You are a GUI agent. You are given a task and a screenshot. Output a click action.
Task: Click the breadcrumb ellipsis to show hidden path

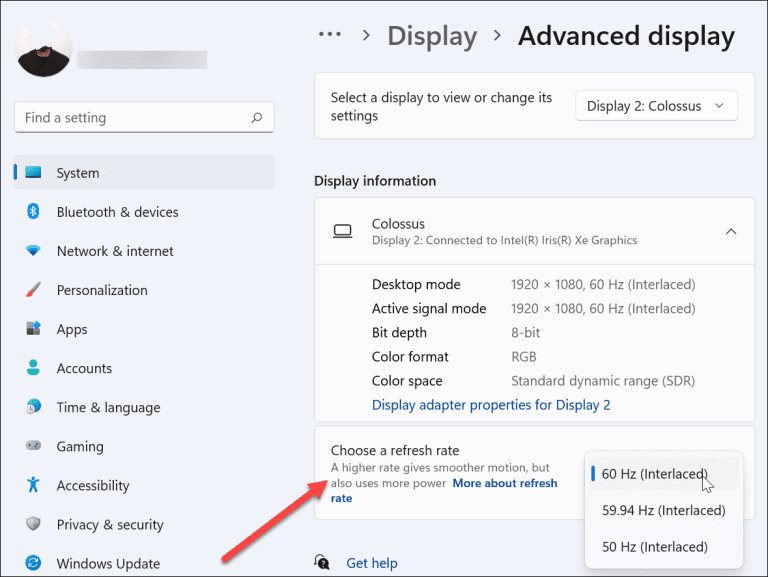point(330,34)
